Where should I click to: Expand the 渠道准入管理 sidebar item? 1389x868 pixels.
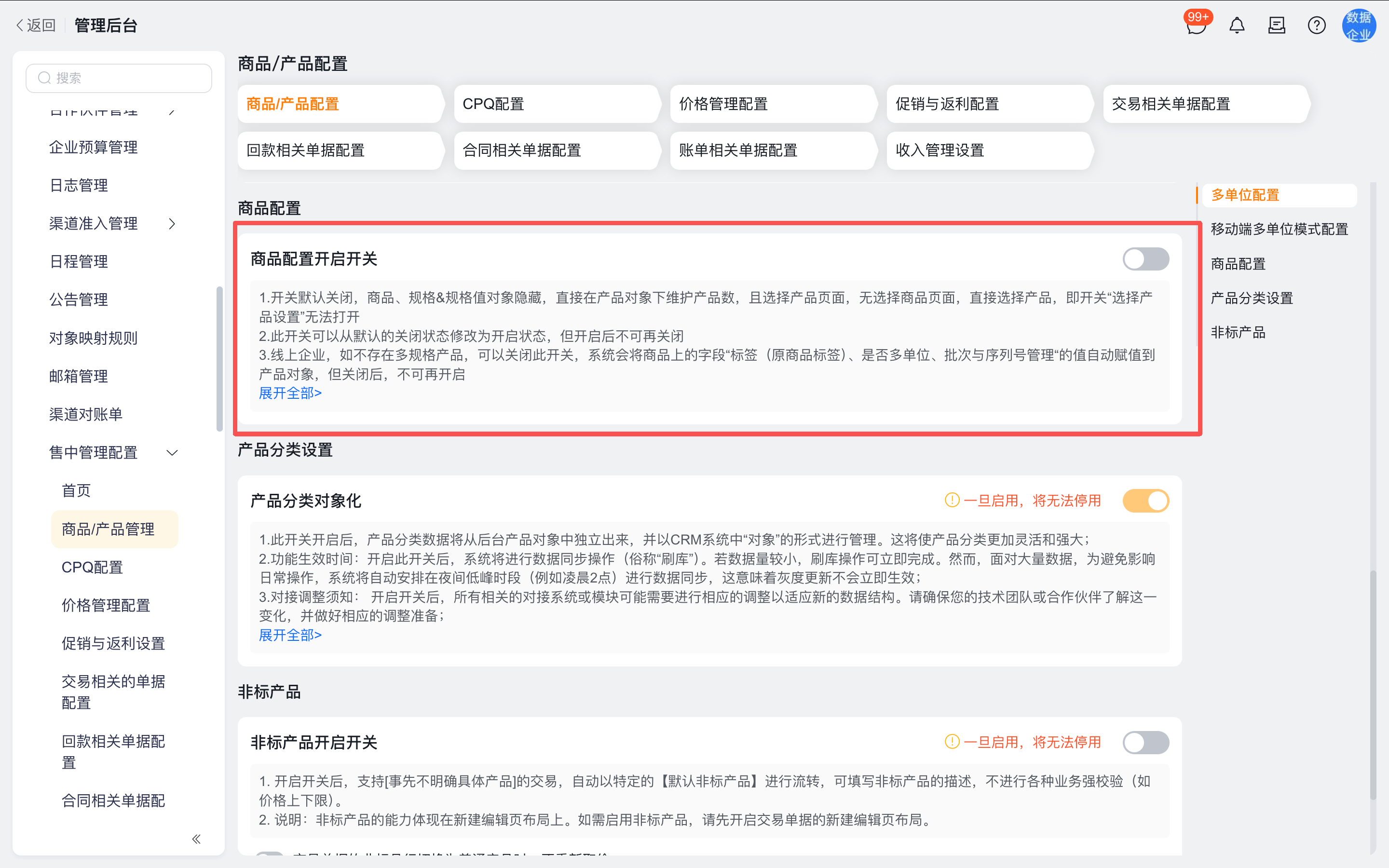click(172, 223)
